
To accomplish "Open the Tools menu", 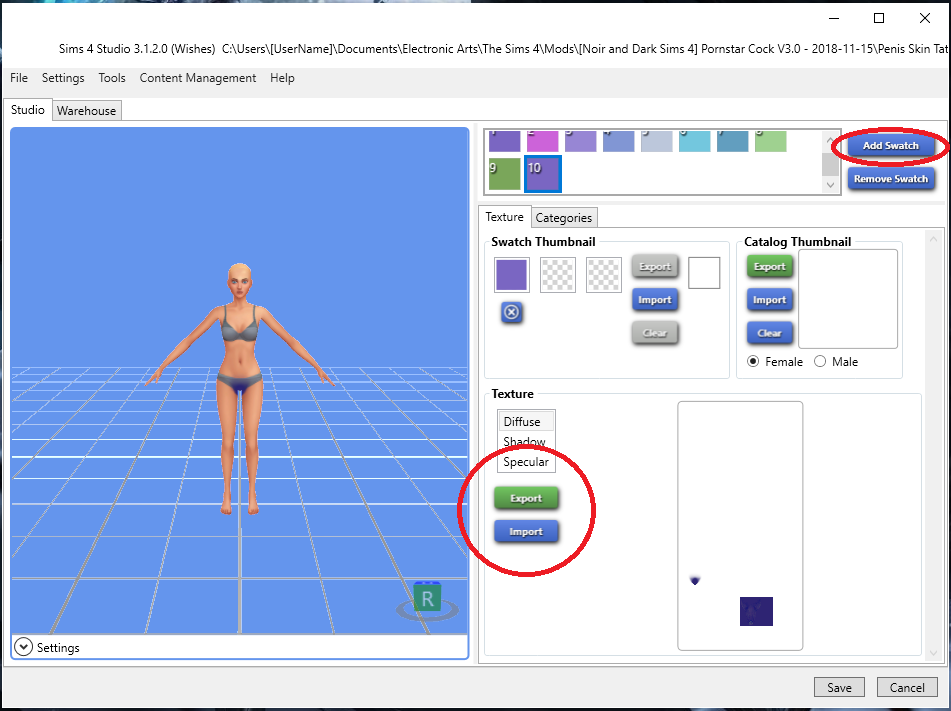I will coord(112,78).
